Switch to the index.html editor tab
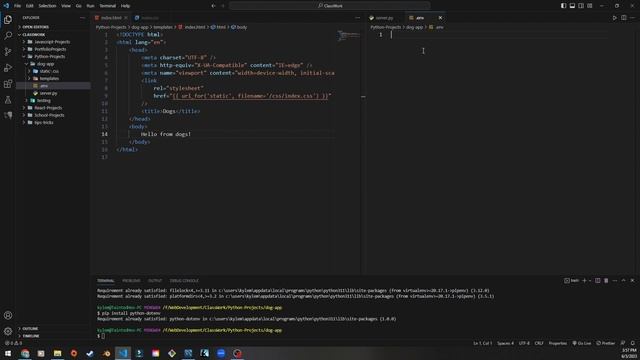 click(111, 18)
